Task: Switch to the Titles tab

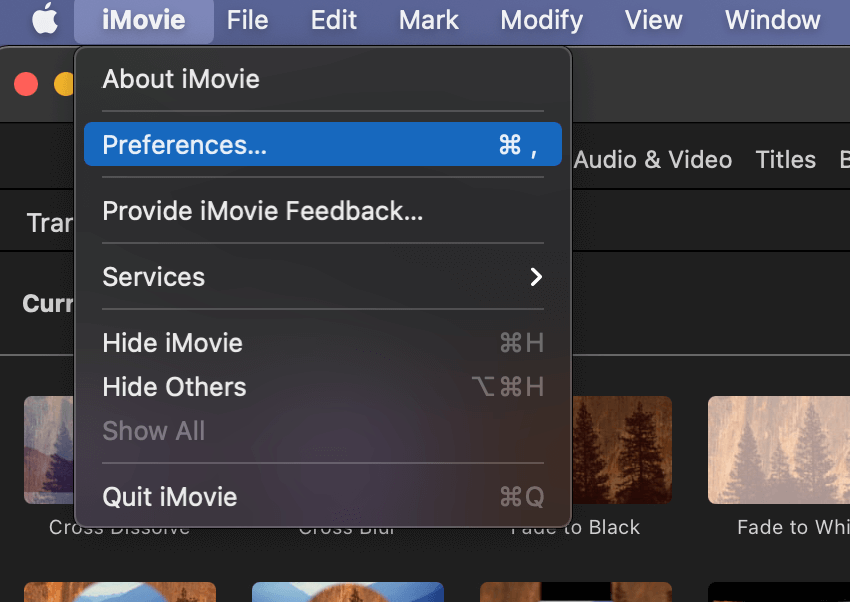Action: pos(785,160)
